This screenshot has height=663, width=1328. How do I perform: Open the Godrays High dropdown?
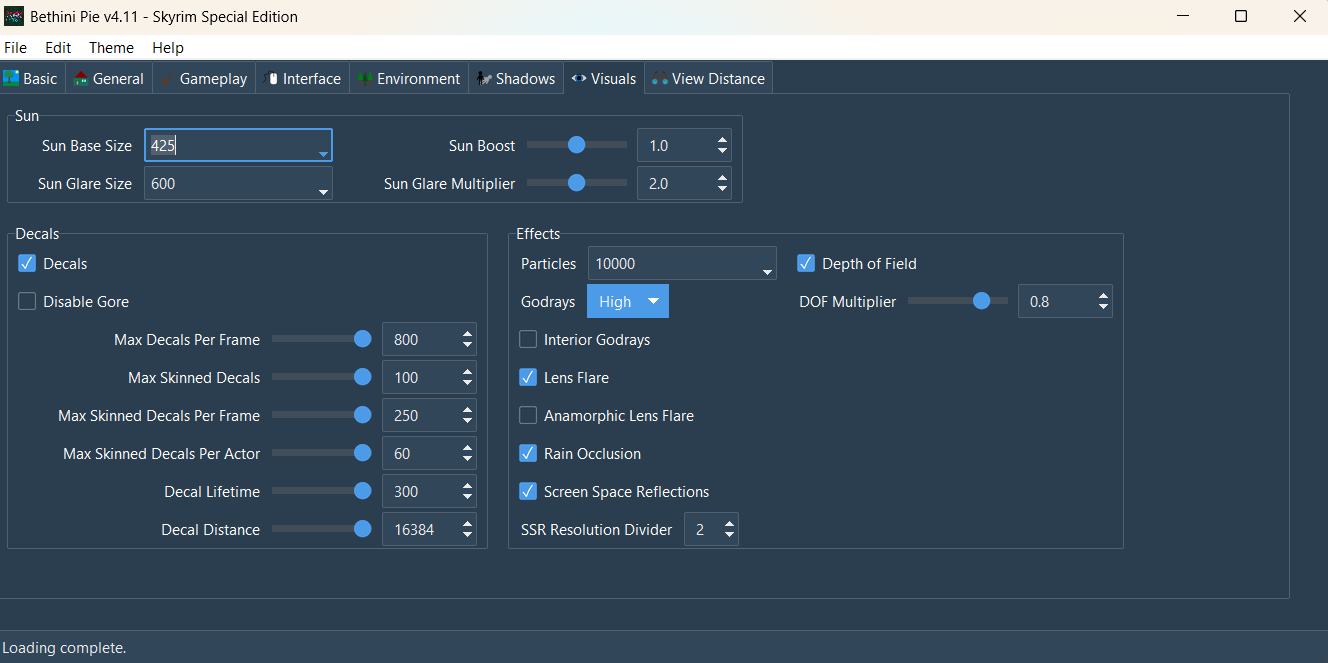628,302
